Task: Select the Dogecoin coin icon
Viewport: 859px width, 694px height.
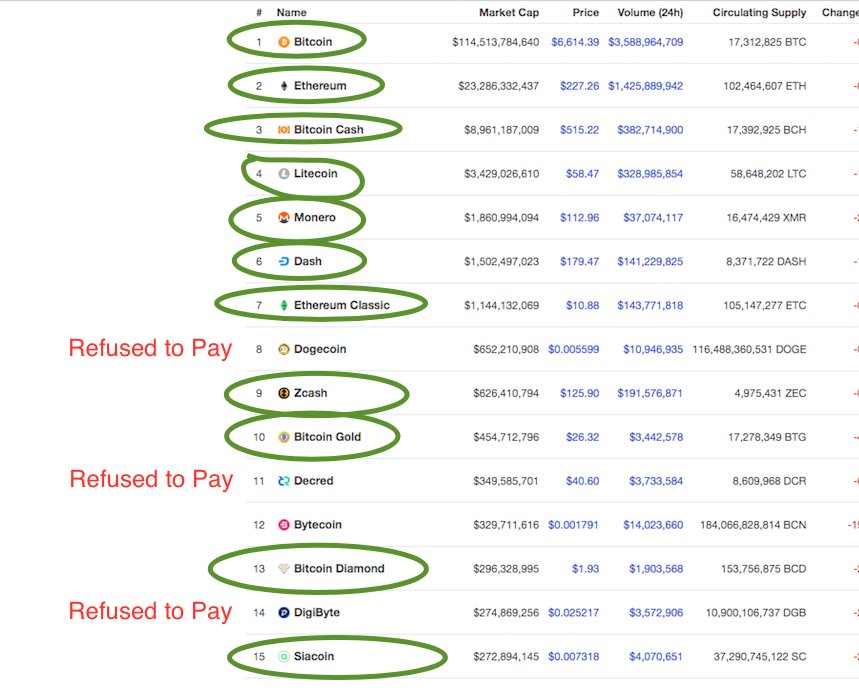Action: coord(284,349)
